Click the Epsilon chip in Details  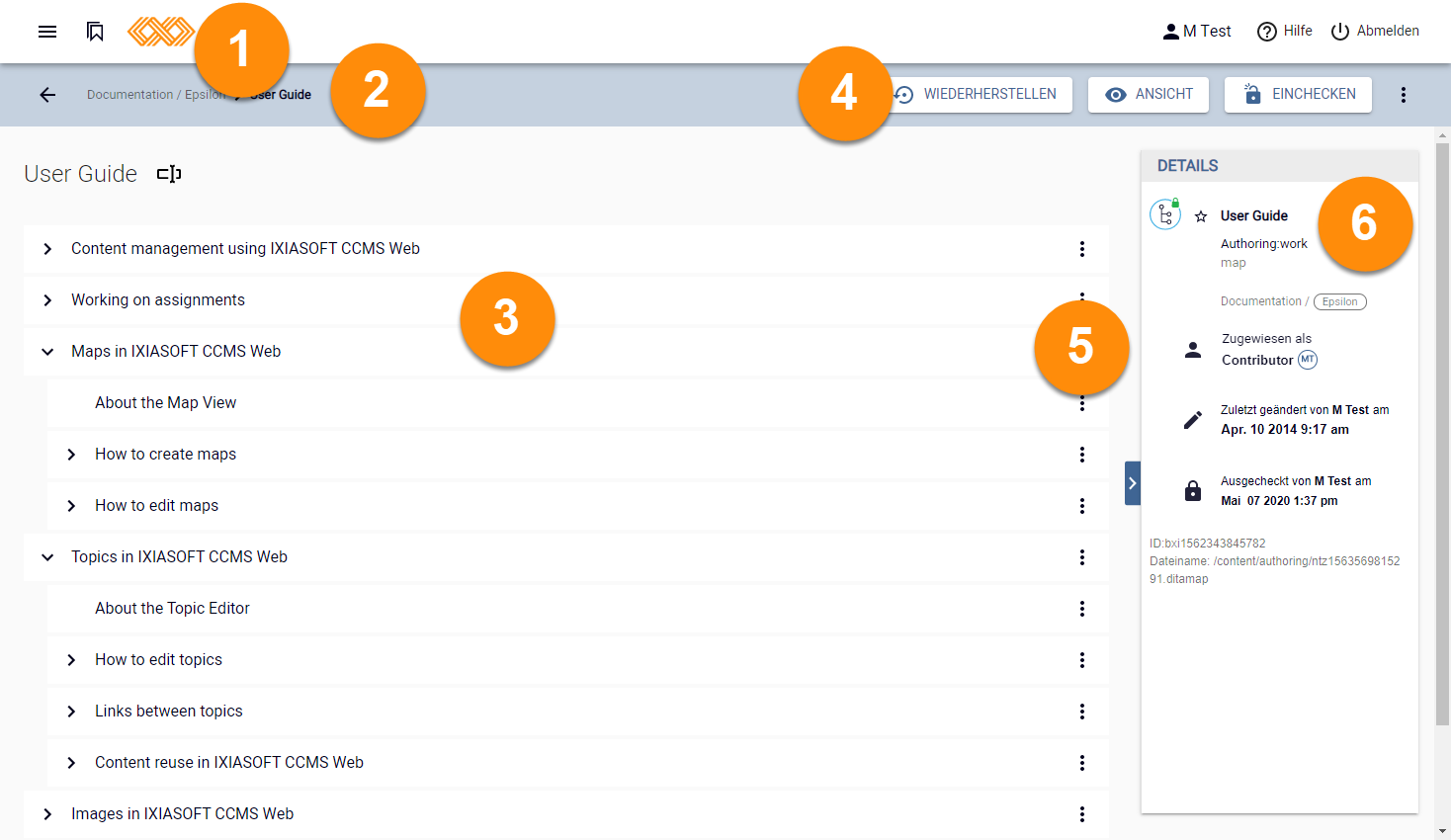click(x=1340, y=302)
